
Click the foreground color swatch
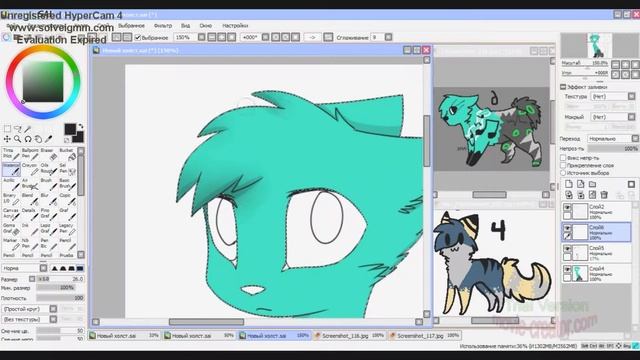click(70, 129)
